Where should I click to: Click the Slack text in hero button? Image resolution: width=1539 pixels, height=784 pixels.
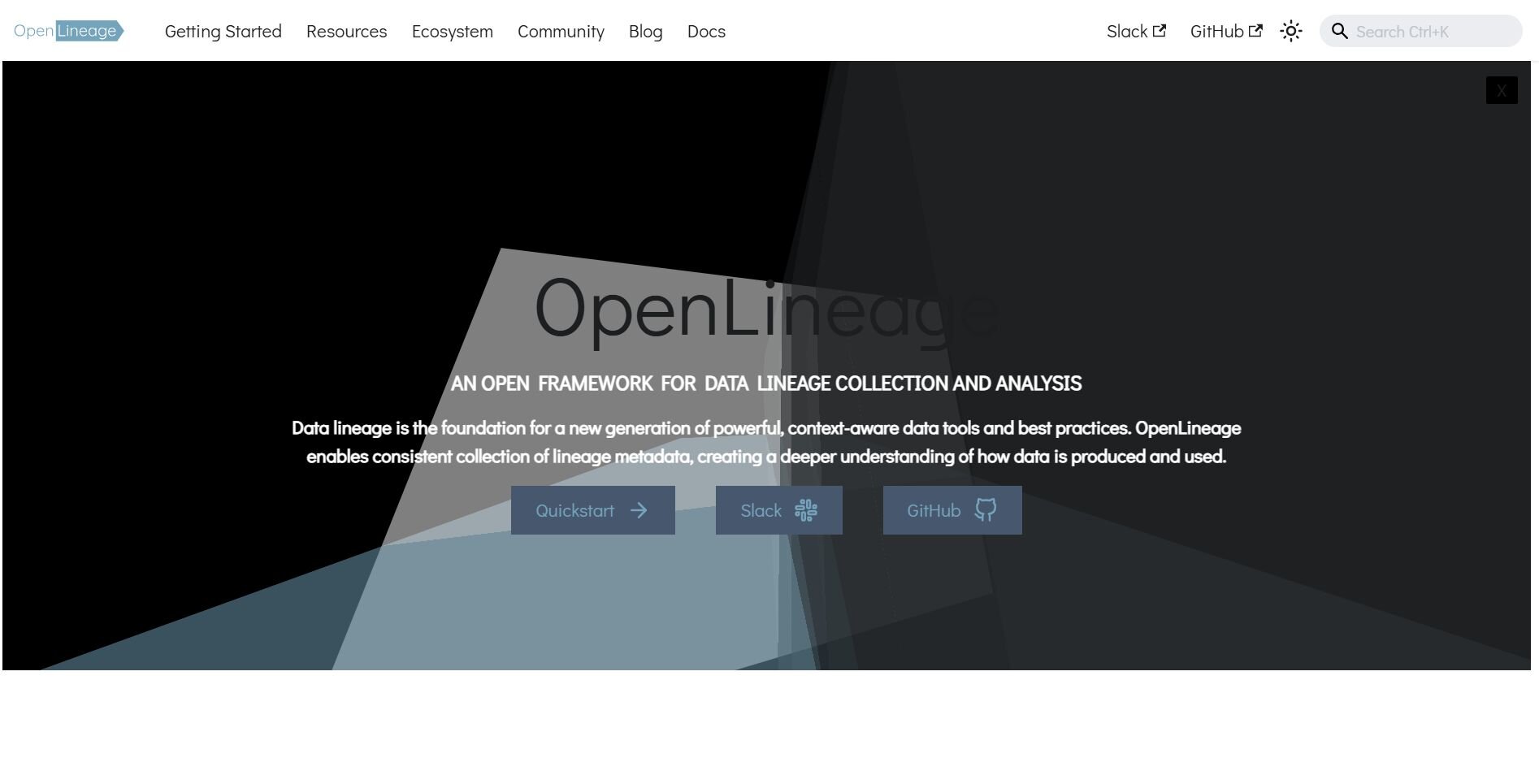(x=761, y=511)
